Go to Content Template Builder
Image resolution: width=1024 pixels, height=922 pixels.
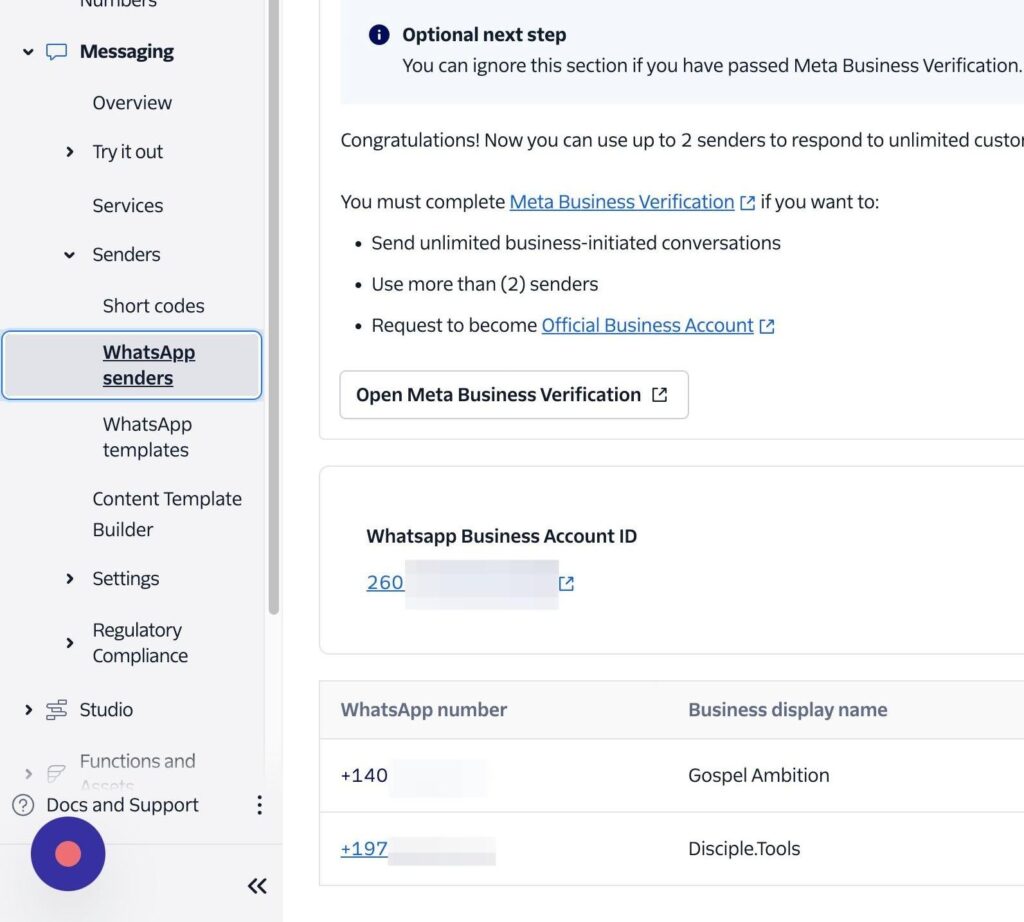[x=167, y=514]
